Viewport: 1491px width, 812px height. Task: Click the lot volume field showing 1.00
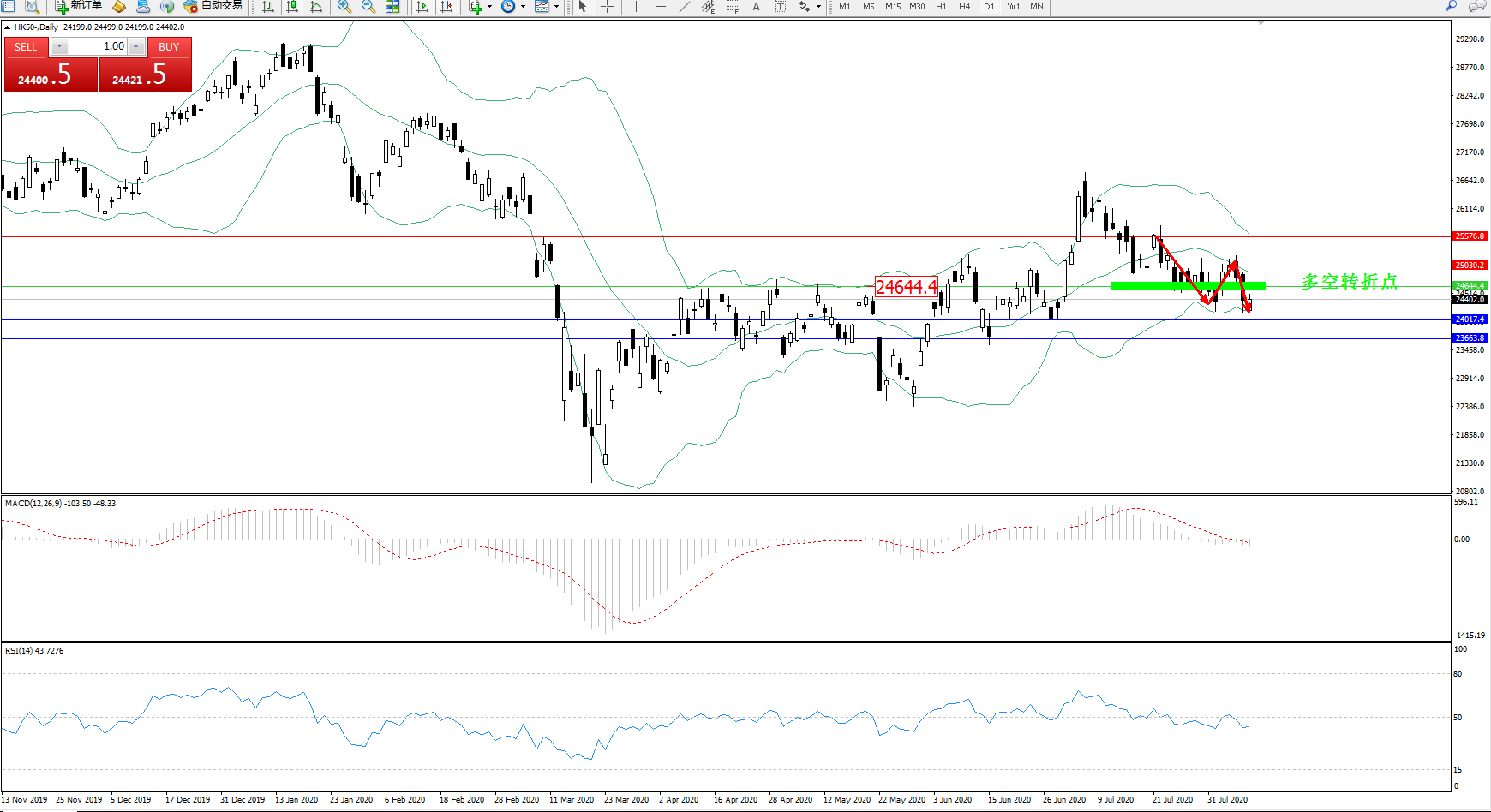coord(98,46)
